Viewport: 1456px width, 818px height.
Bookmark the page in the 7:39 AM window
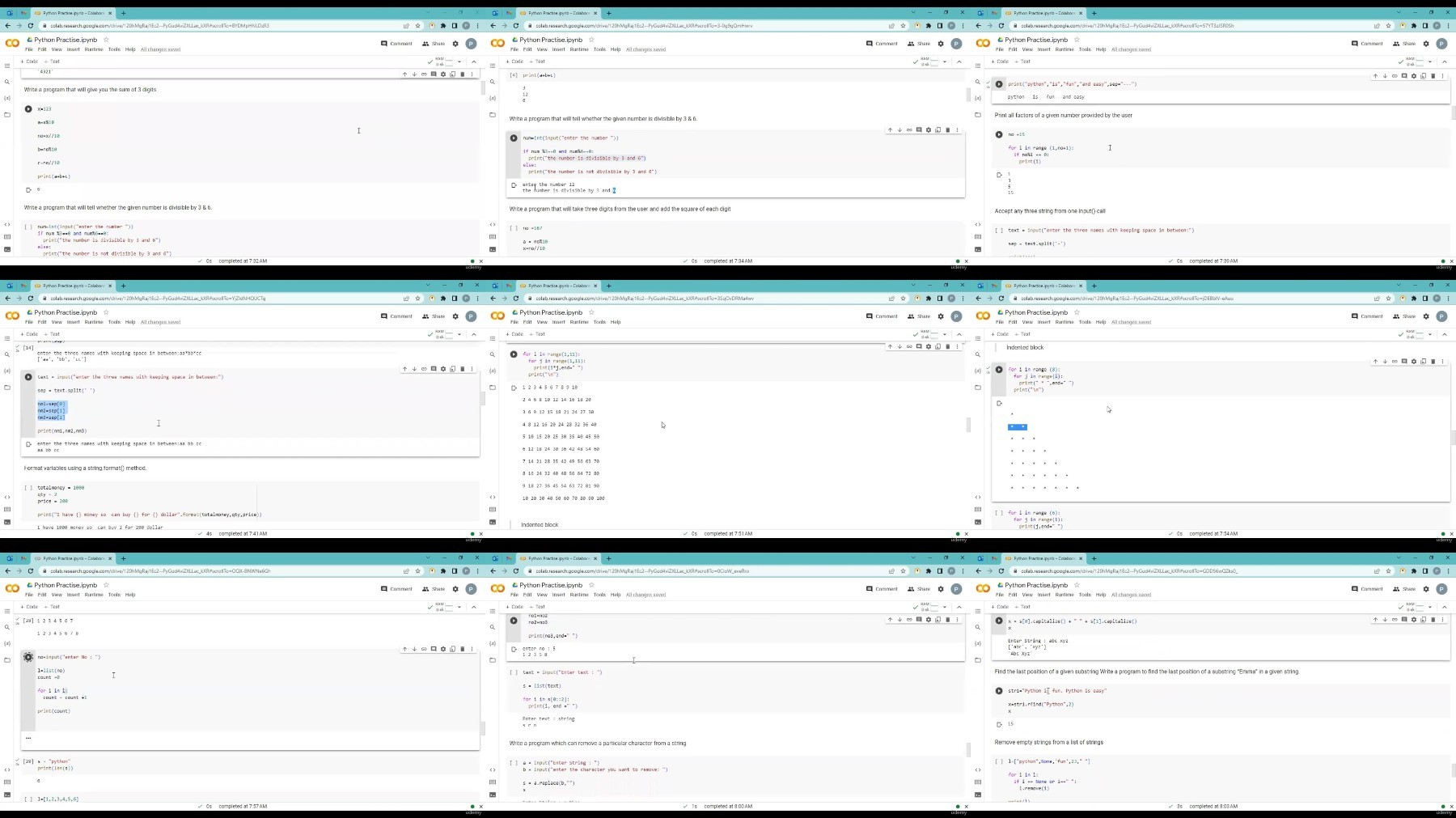pos(1389,25)
